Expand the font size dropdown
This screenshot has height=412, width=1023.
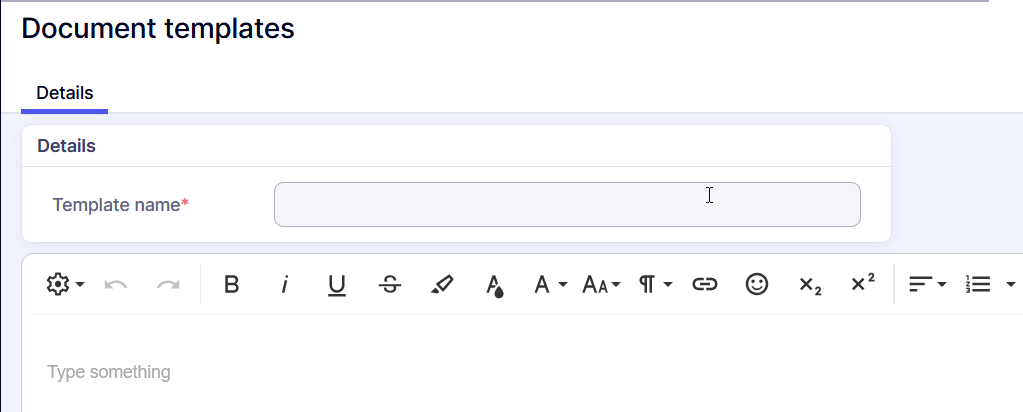601,285
